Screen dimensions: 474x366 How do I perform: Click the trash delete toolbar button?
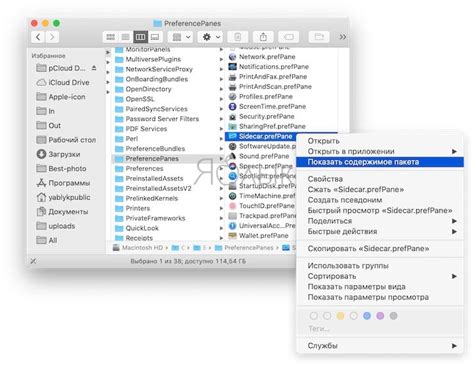tap(238, 37)
